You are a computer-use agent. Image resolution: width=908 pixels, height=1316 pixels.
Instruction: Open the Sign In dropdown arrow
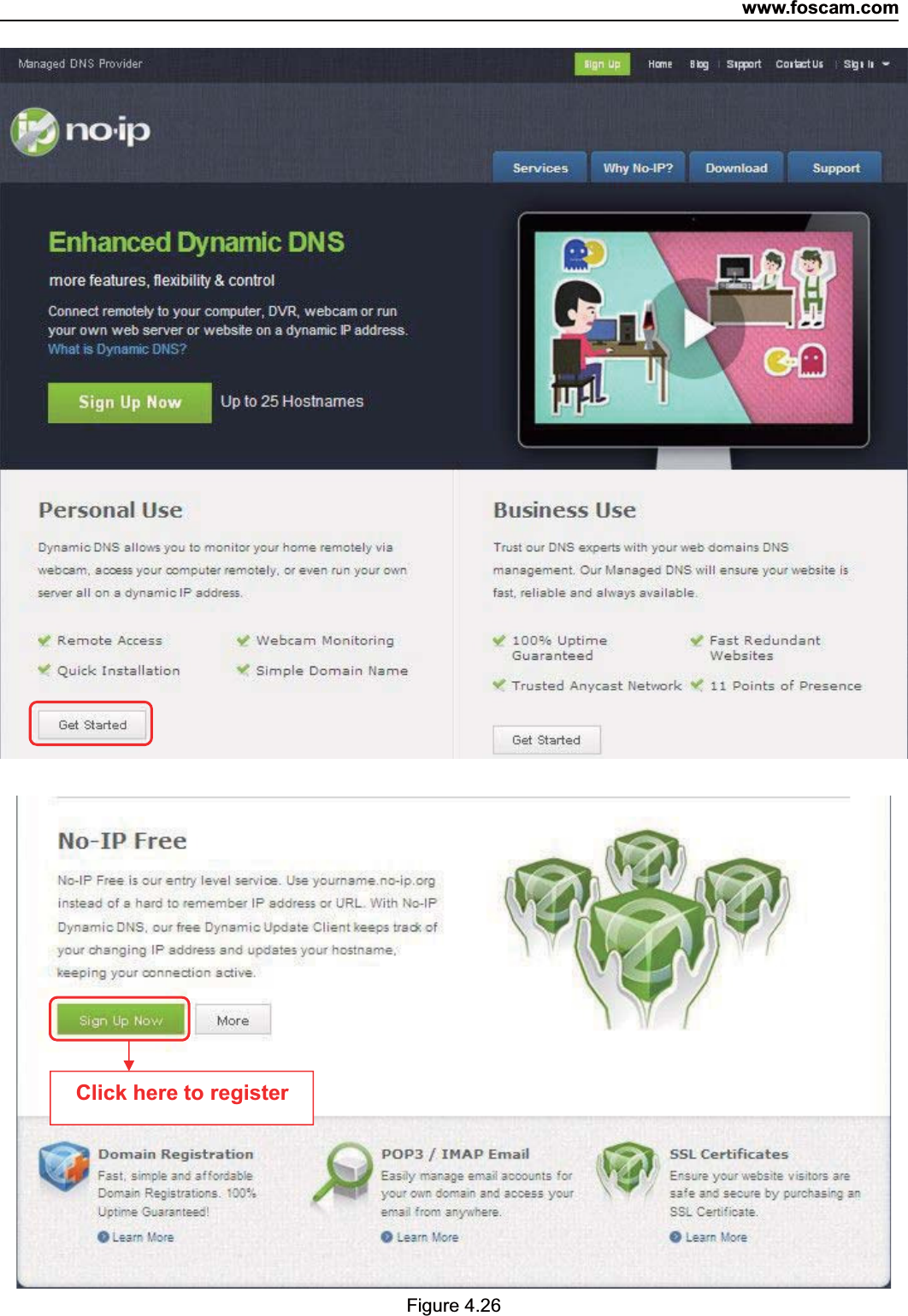886,64
